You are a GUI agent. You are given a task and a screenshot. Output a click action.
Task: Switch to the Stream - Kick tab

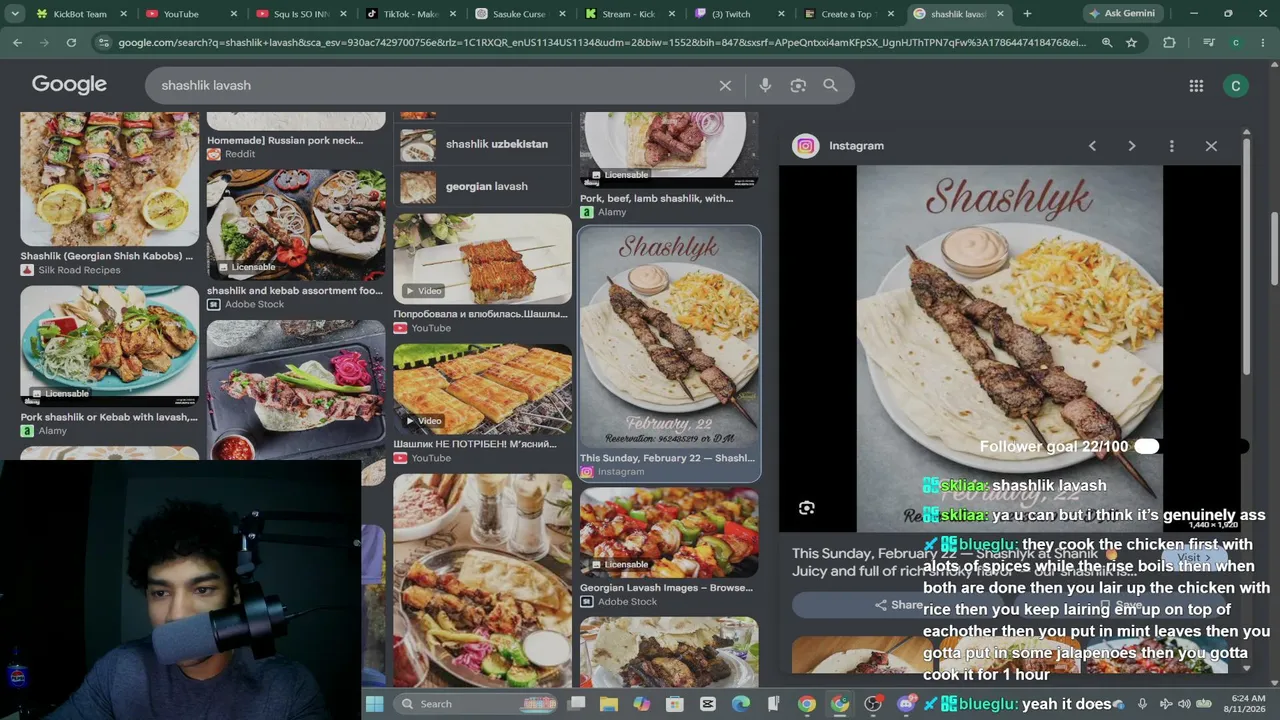pos(630,14)
